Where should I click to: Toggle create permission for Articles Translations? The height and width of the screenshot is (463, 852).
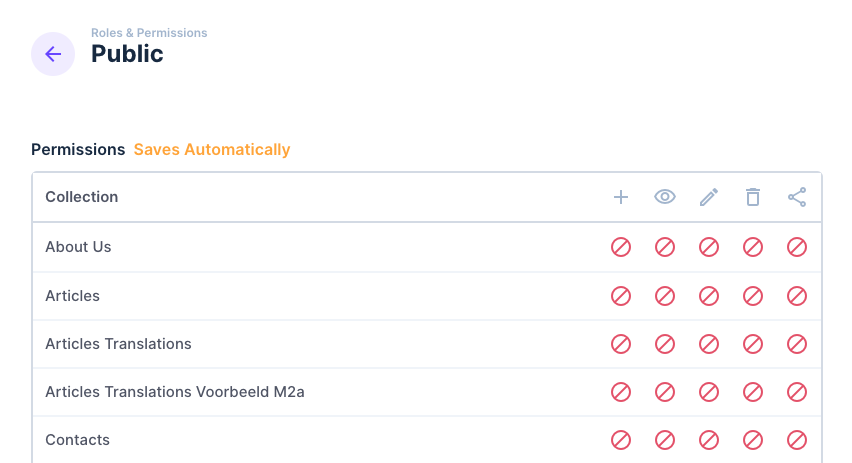(621, 344)
